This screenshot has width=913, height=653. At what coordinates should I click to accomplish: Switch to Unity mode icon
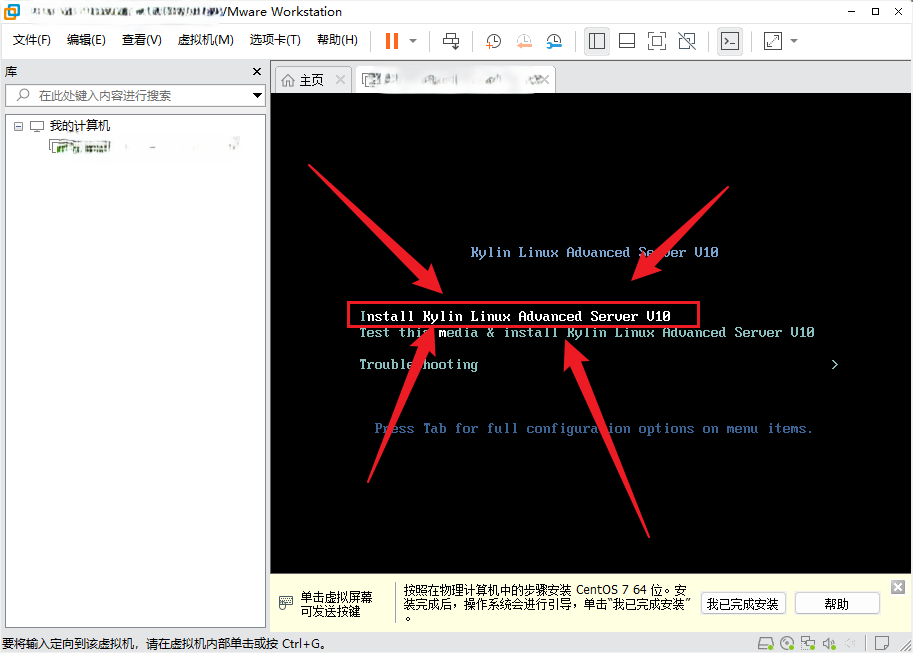coord(687,41)
